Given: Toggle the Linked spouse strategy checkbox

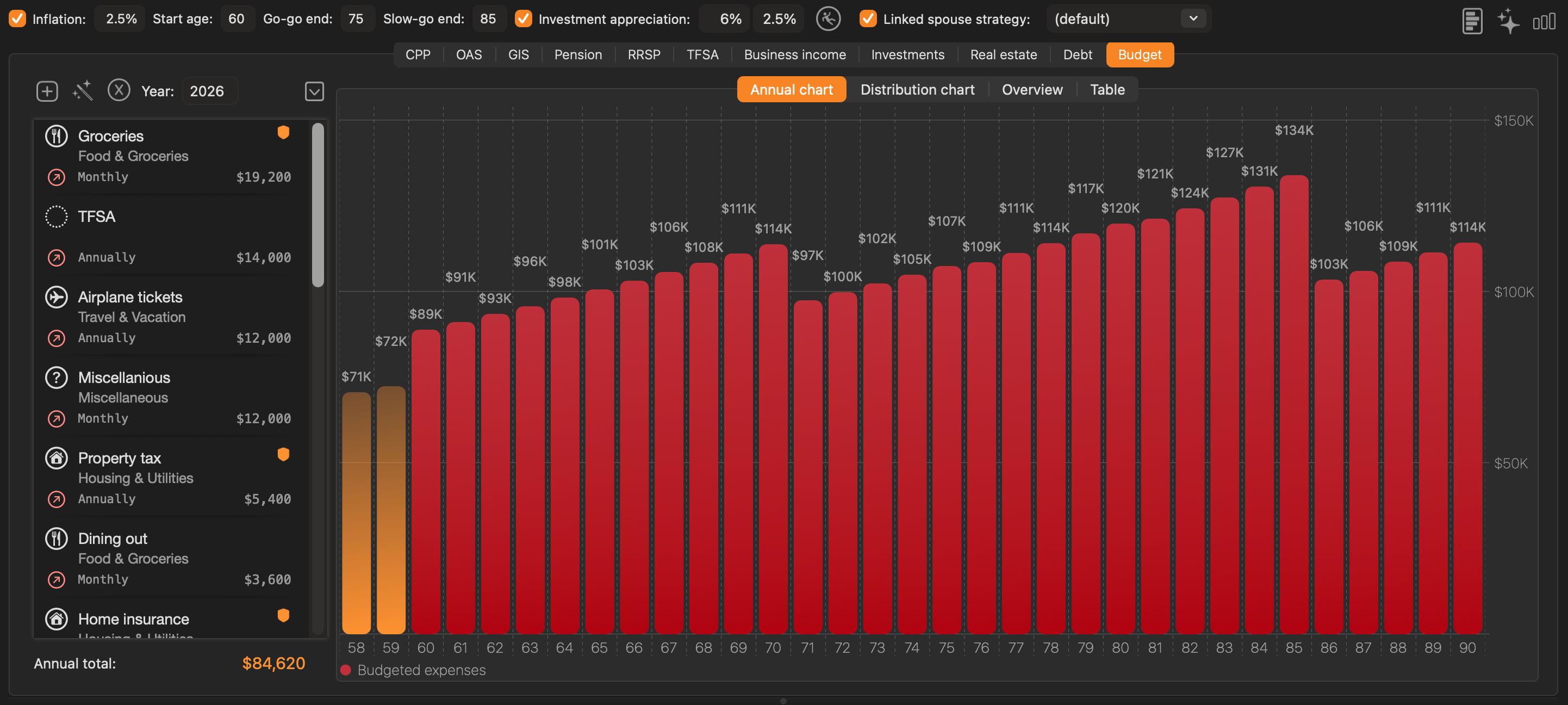Looking at the screenshot, I should point(868,19).
